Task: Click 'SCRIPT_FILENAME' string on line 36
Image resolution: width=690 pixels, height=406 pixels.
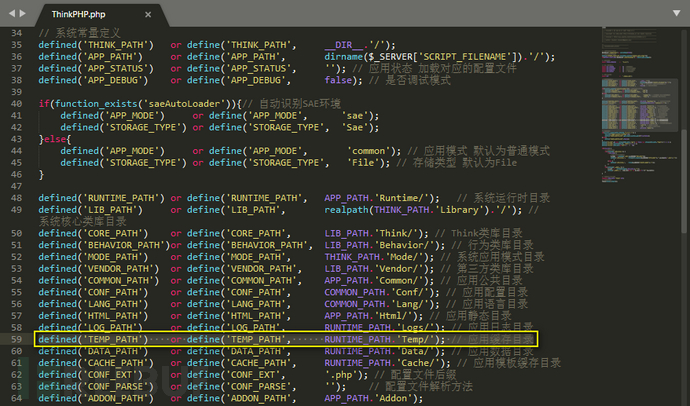Action: pyautogui.click(x=467, y=57)
